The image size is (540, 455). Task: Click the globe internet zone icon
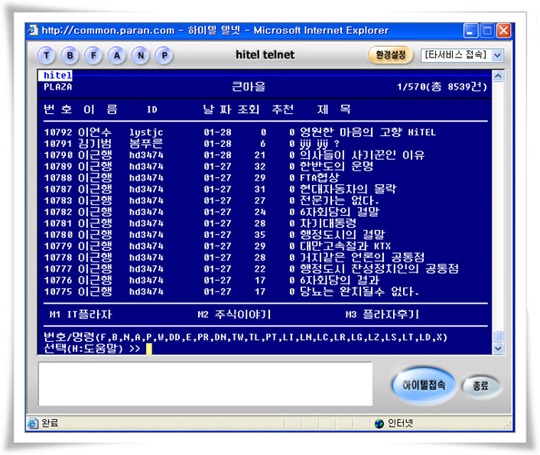coord(379,423)
